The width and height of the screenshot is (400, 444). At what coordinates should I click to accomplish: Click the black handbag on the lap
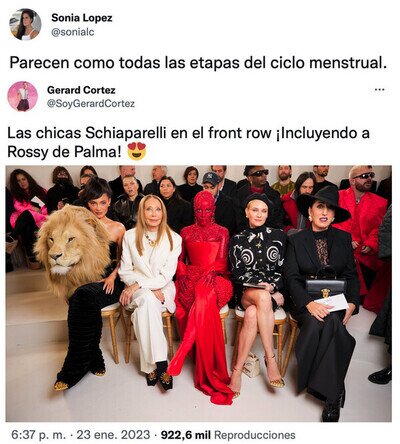326,284
